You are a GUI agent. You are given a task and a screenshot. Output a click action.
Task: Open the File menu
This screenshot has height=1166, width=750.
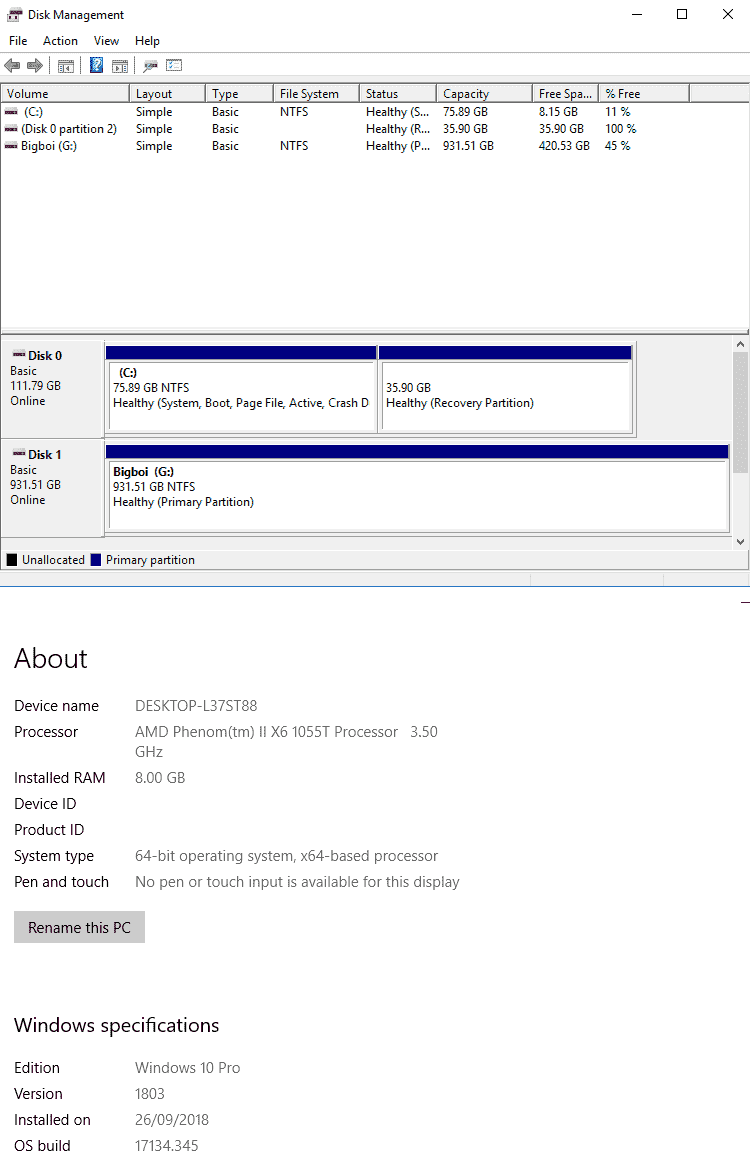(x=18, y=41)
